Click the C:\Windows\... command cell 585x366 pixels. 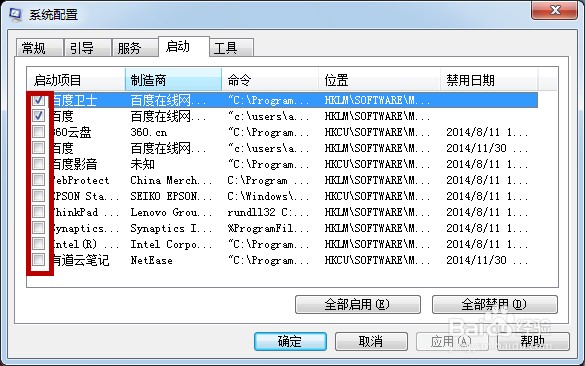268,196
